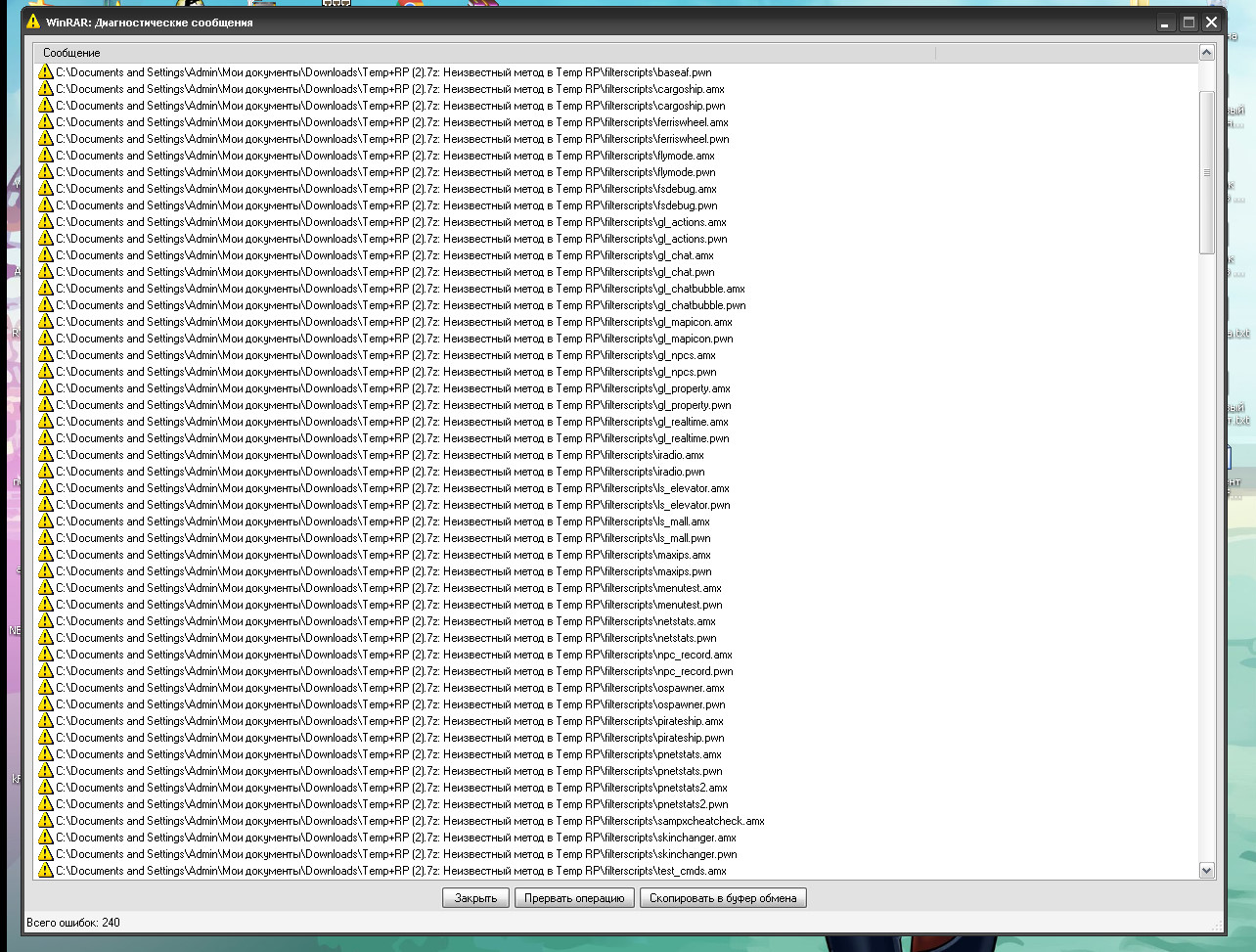Click the 'Всего ошибок: 240' status text
The width and height of the screenshot is (1256, 952).
(x=73, y=923)
